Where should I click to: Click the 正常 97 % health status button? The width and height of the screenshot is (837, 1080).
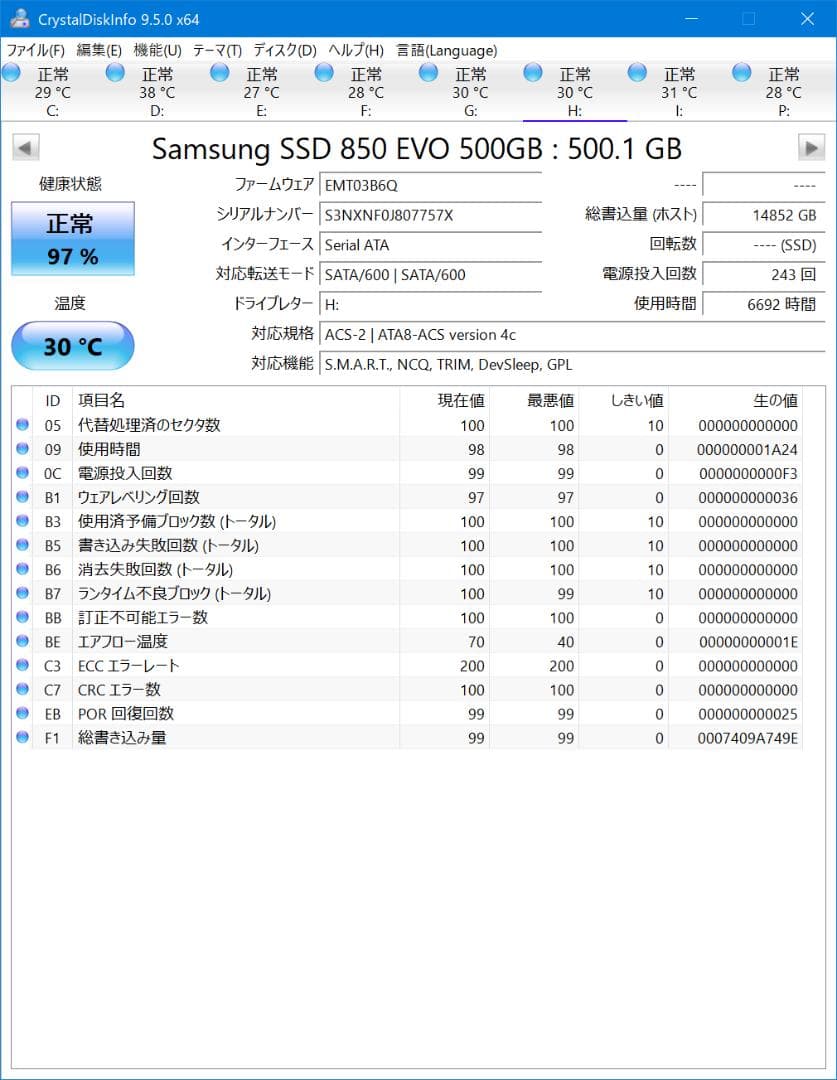(x=73, y=239)
